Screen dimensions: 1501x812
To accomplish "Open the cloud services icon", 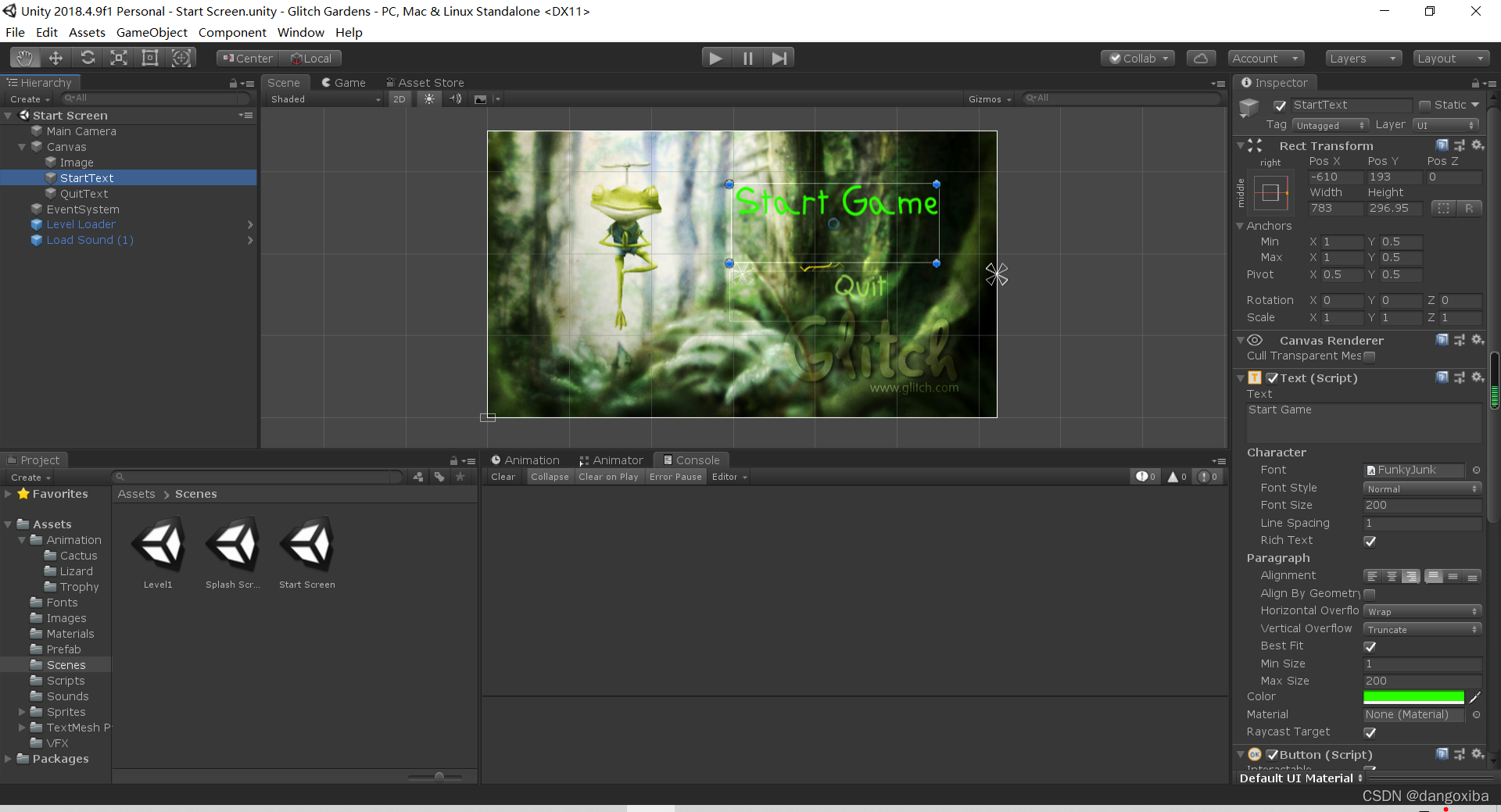I will (1201, 59).
